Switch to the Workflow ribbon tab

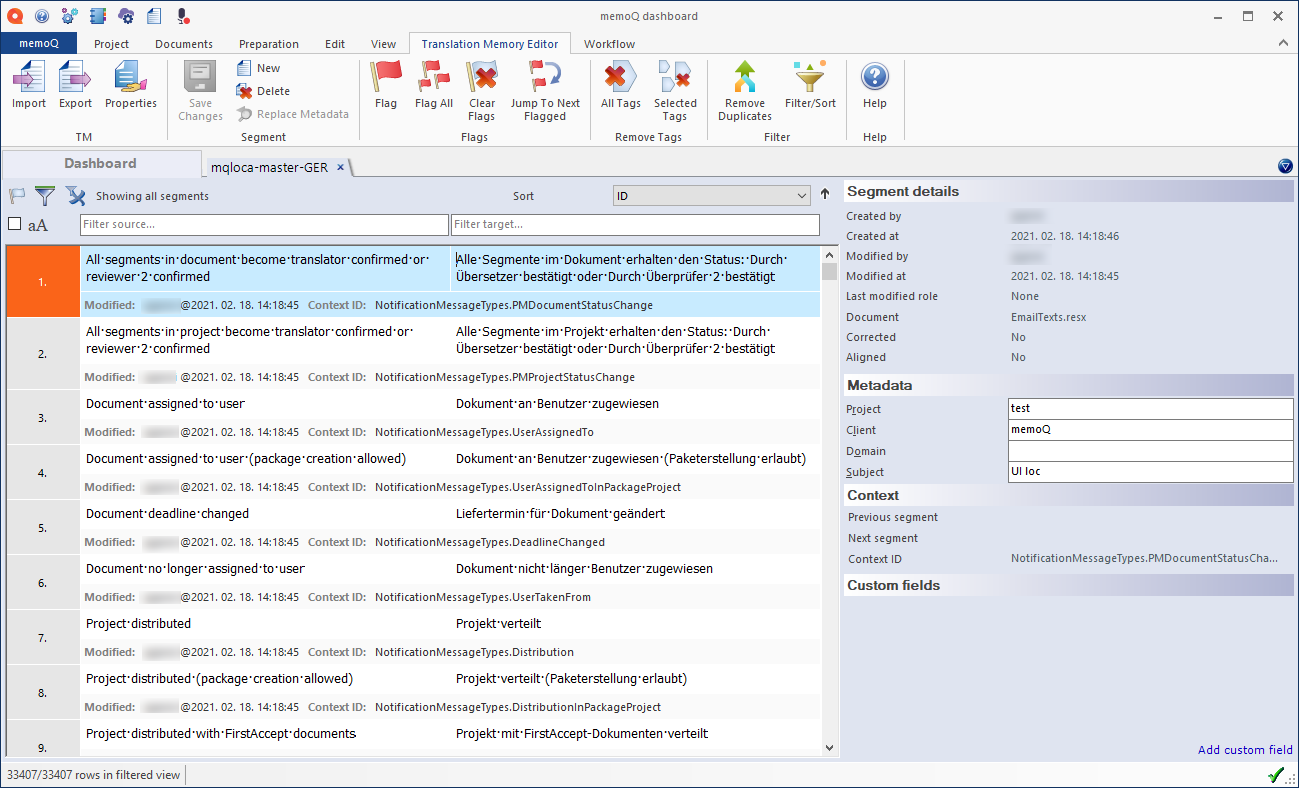tap(609, 43)
